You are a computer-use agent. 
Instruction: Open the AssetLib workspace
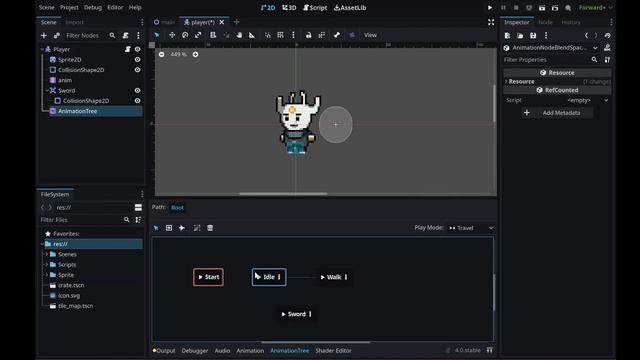point(350,7)
